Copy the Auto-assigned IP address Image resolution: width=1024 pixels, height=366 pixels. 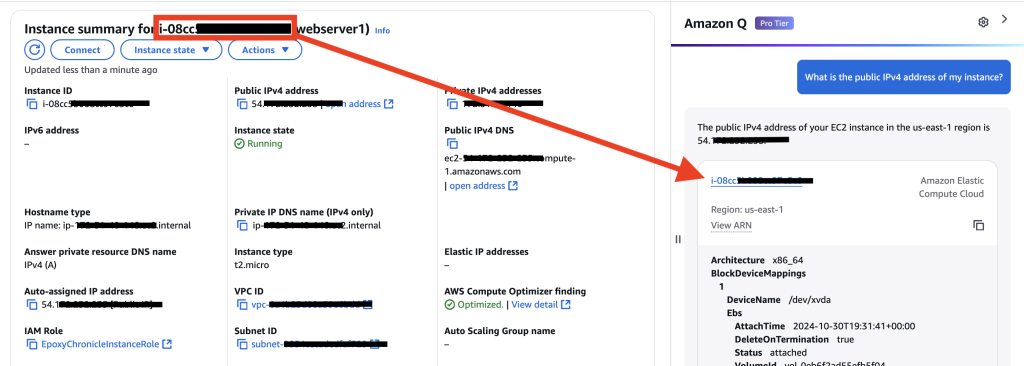pyautogui.click(x=31, y=305)
